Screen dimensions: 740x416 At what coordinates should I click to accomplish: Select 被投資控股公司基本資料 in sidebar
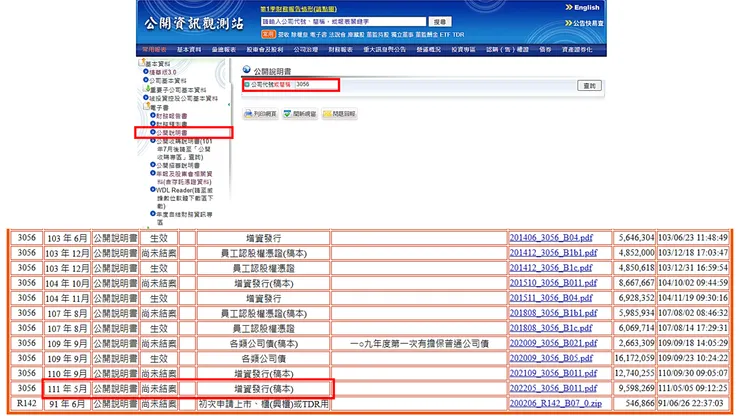(184, 98)
